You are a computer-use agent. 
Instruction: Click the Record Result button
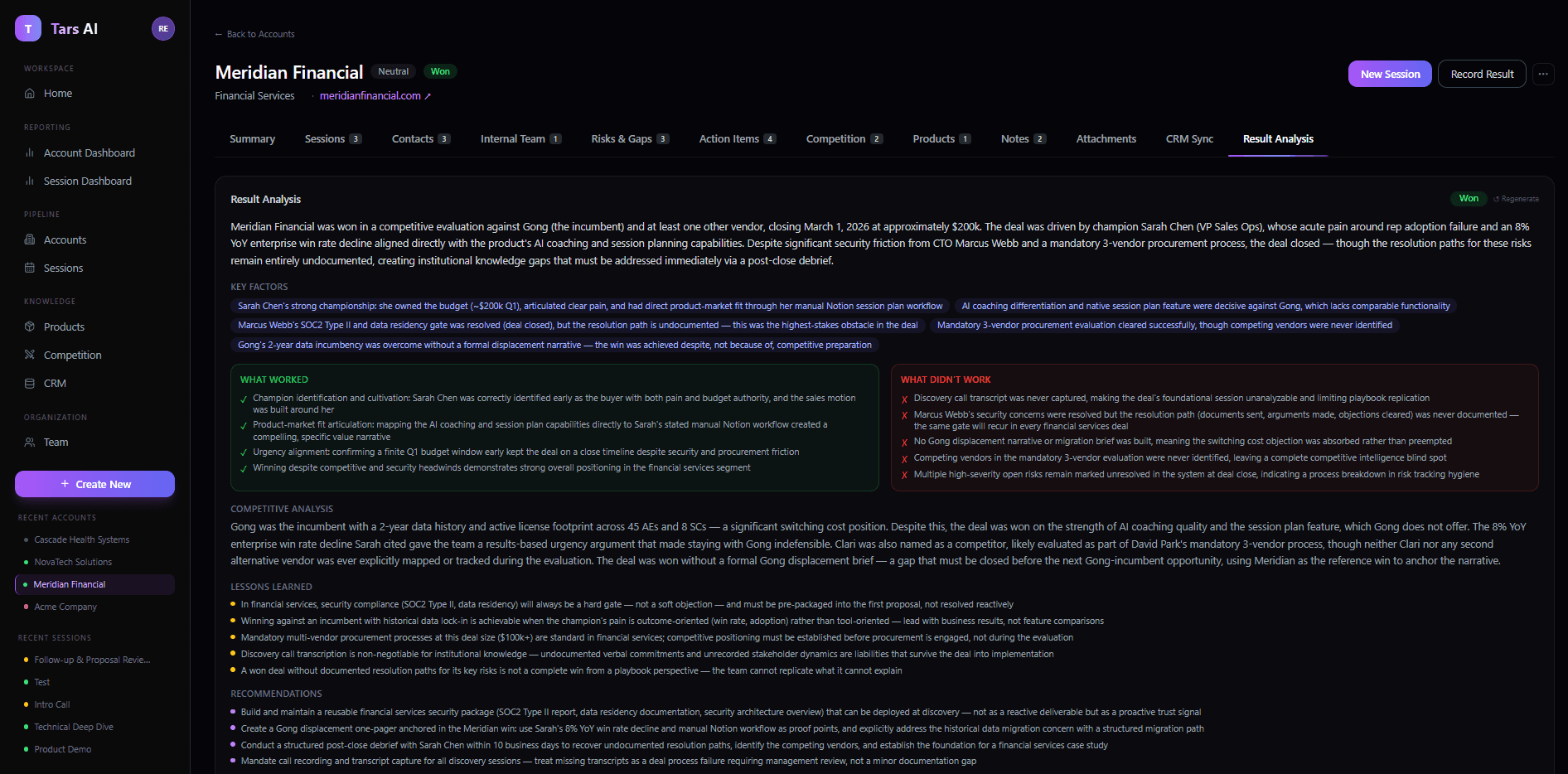click(x=1482, y=74)
